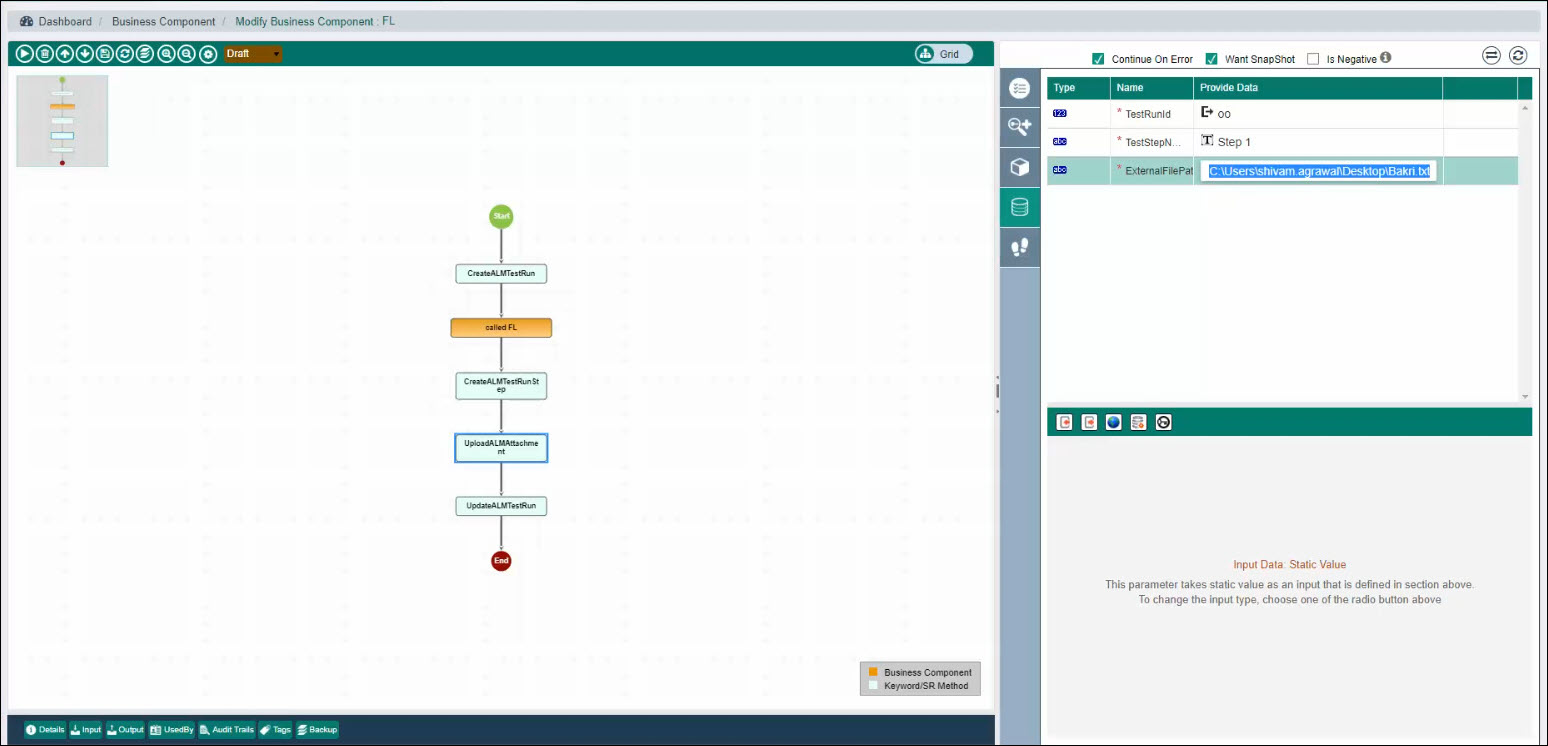Open the Draft status dropdown

253,54
